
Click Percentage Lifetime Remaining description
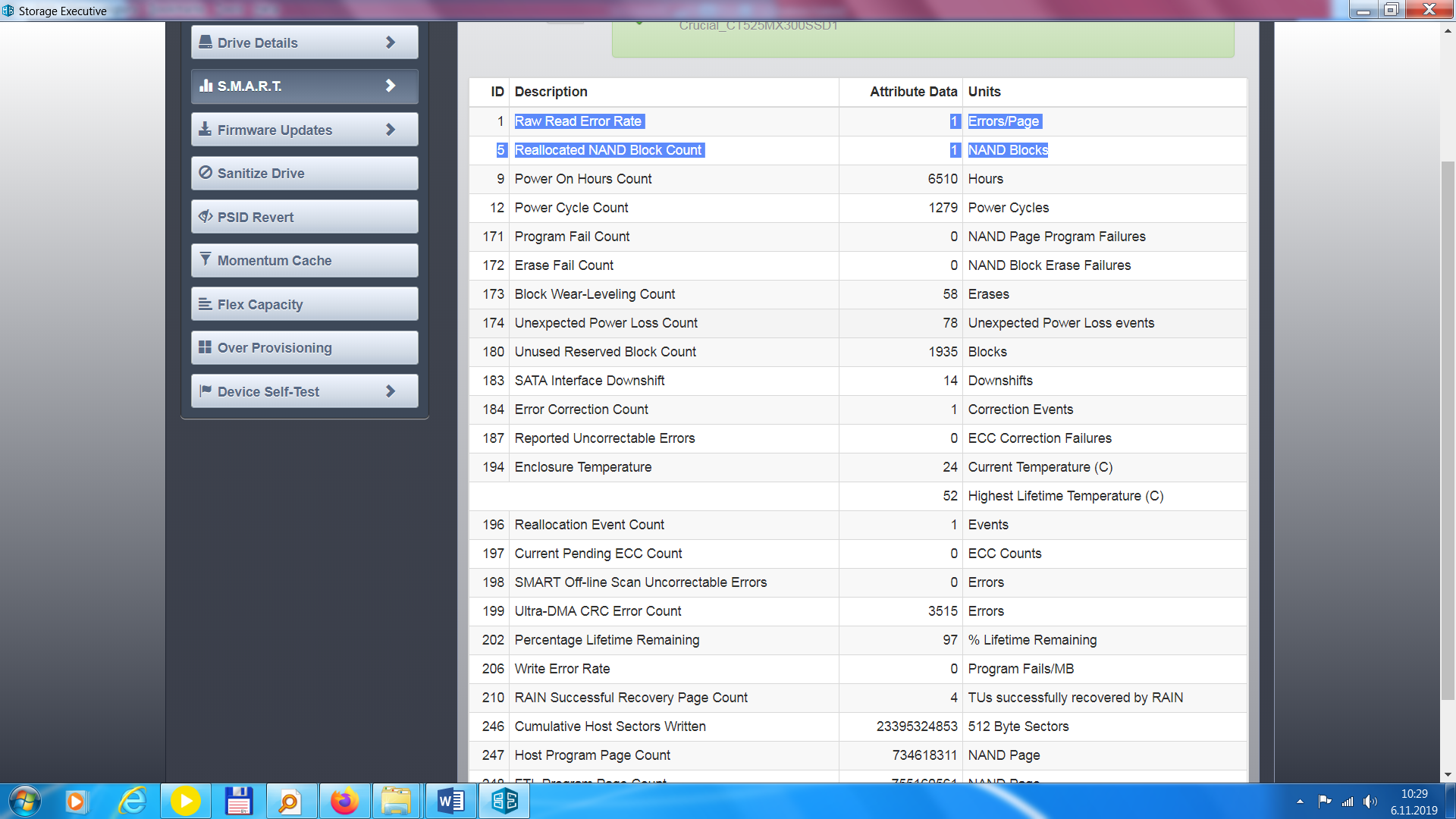(607, 640)
